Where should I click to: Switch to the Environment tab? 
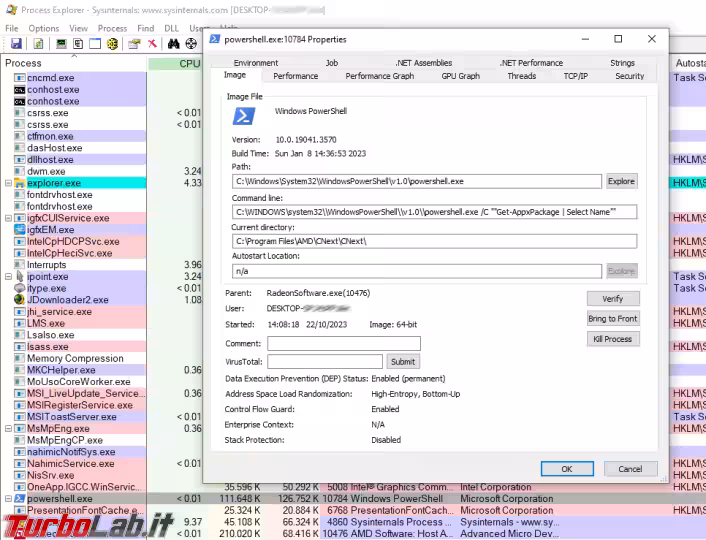click(x=255, y=63)
